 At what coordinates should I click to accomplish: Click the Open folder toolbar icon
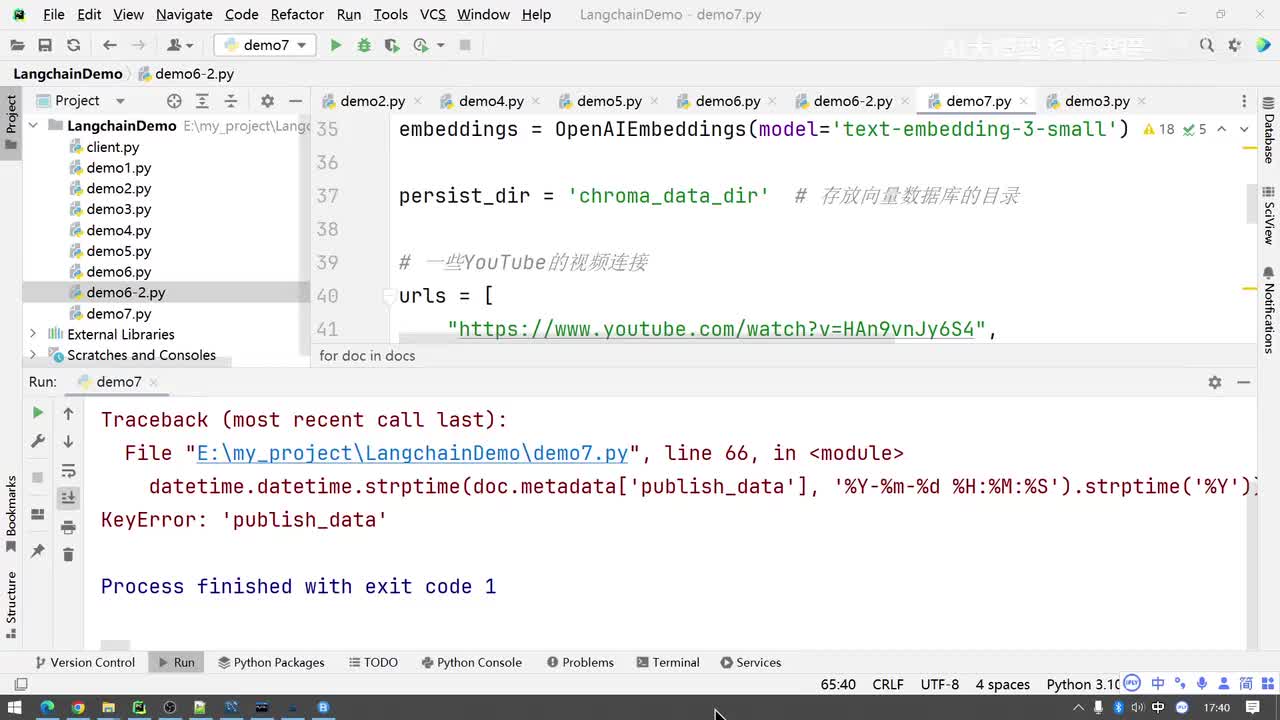pyautogui.click(x=17, y=45)
